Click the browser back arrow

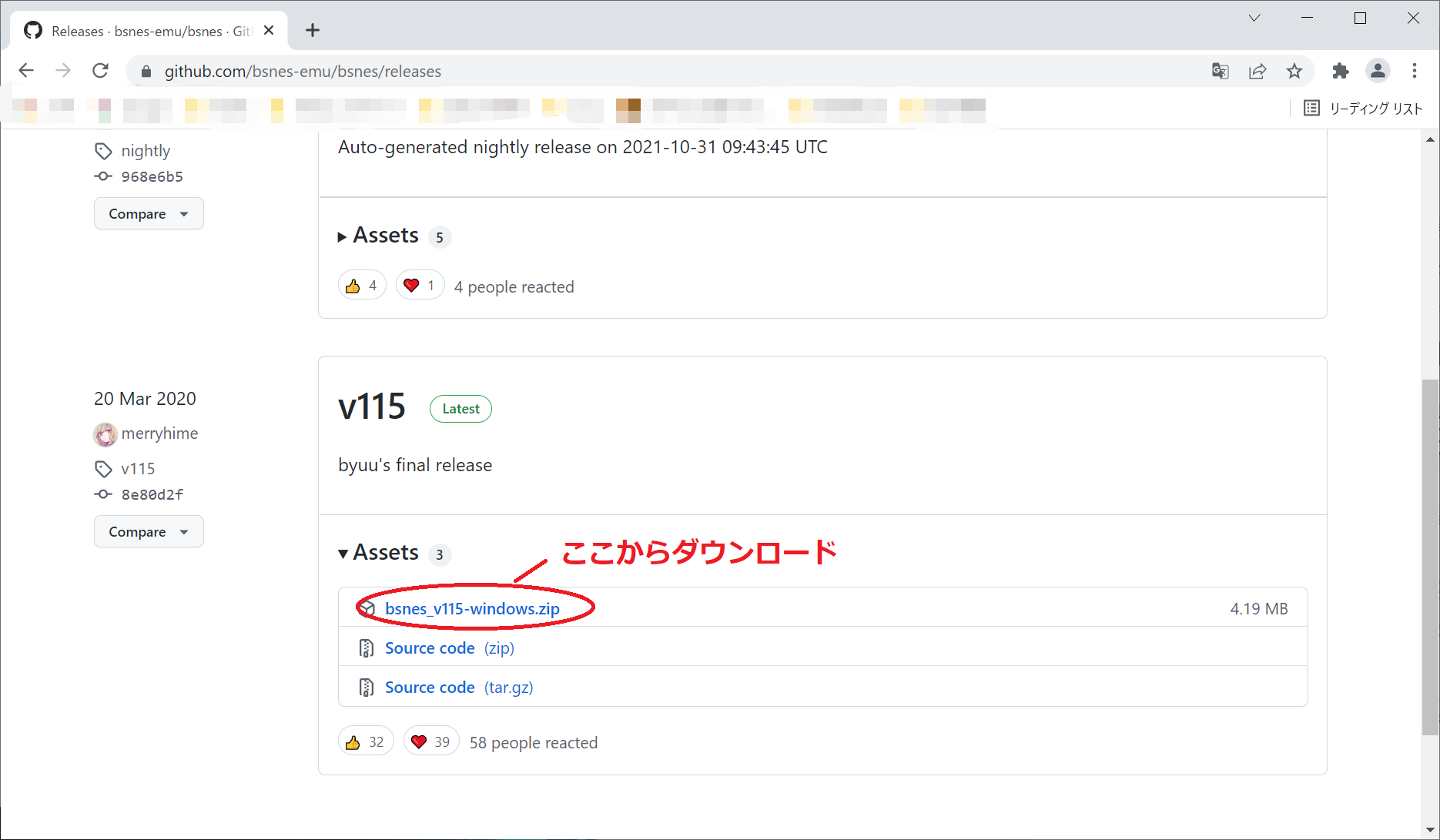click(26, 71)
